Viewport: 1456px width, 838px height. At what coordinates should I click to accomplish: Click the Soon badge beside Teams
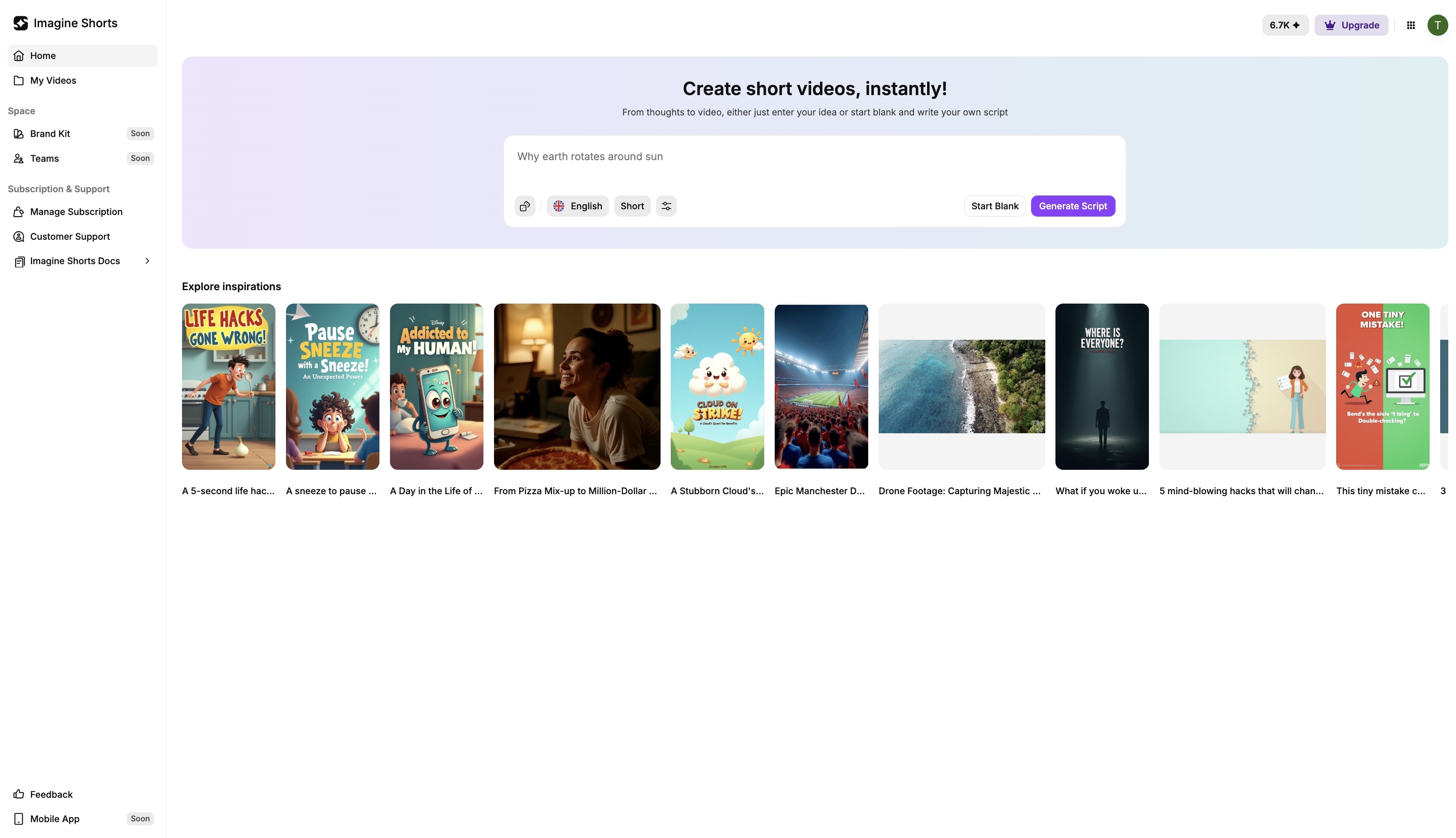click(140, 158)
